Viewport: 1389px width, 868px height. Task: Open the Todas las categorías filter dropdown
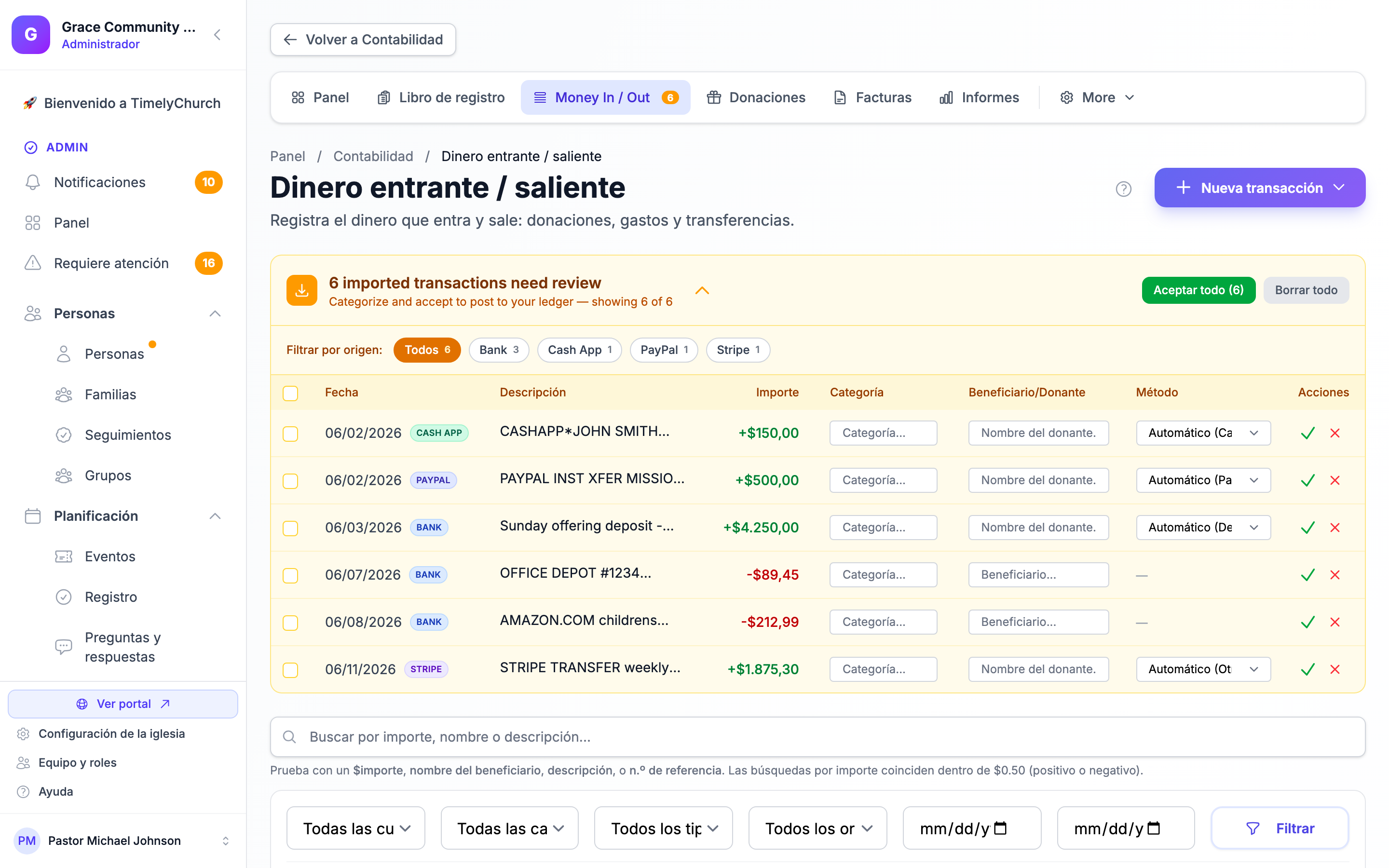510,828
